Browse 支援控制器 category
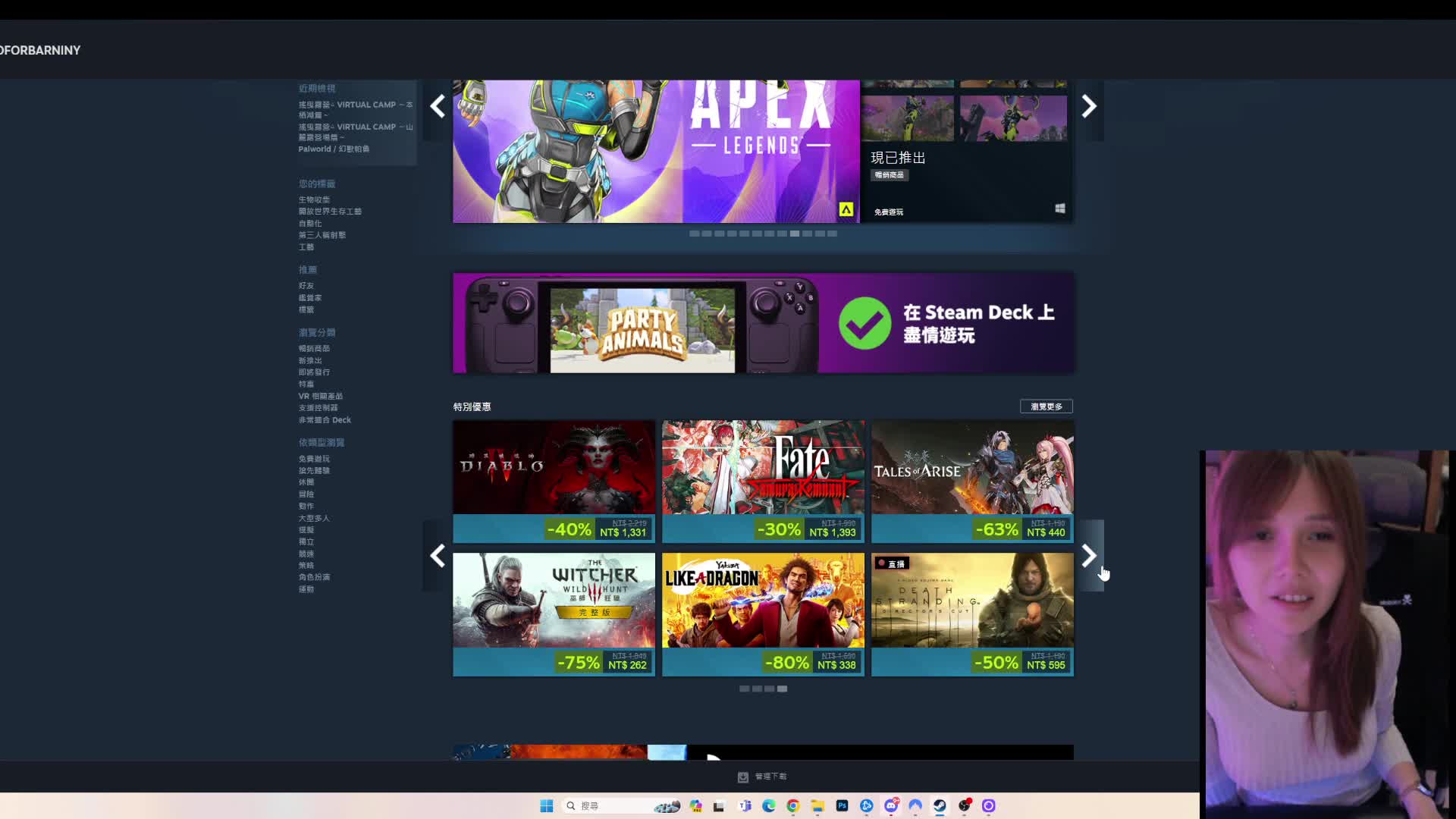The image size is (1456, 819). 318,408
